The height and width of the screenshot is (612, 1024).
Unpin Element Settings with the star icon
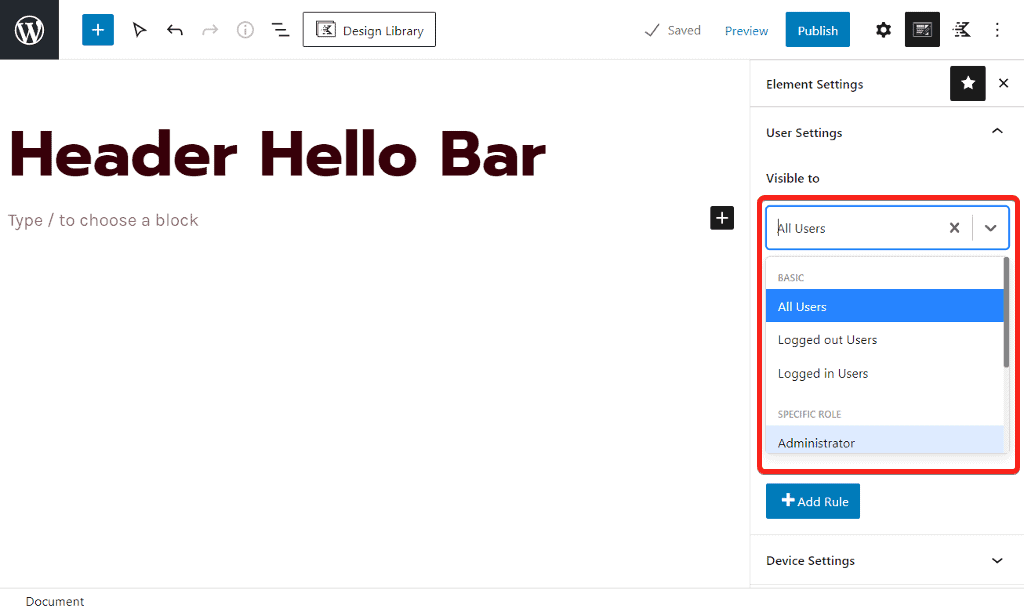click(x=967, y=84)
